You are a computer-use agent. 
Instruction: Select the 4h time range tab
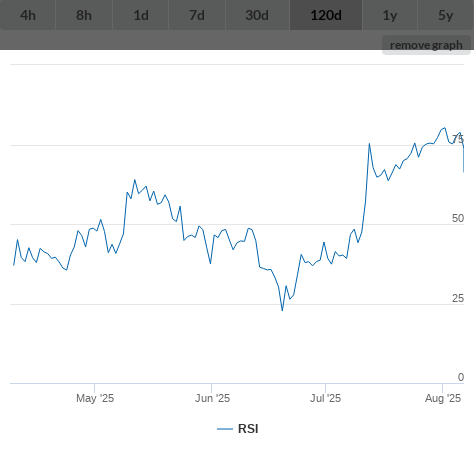(28, 15)
